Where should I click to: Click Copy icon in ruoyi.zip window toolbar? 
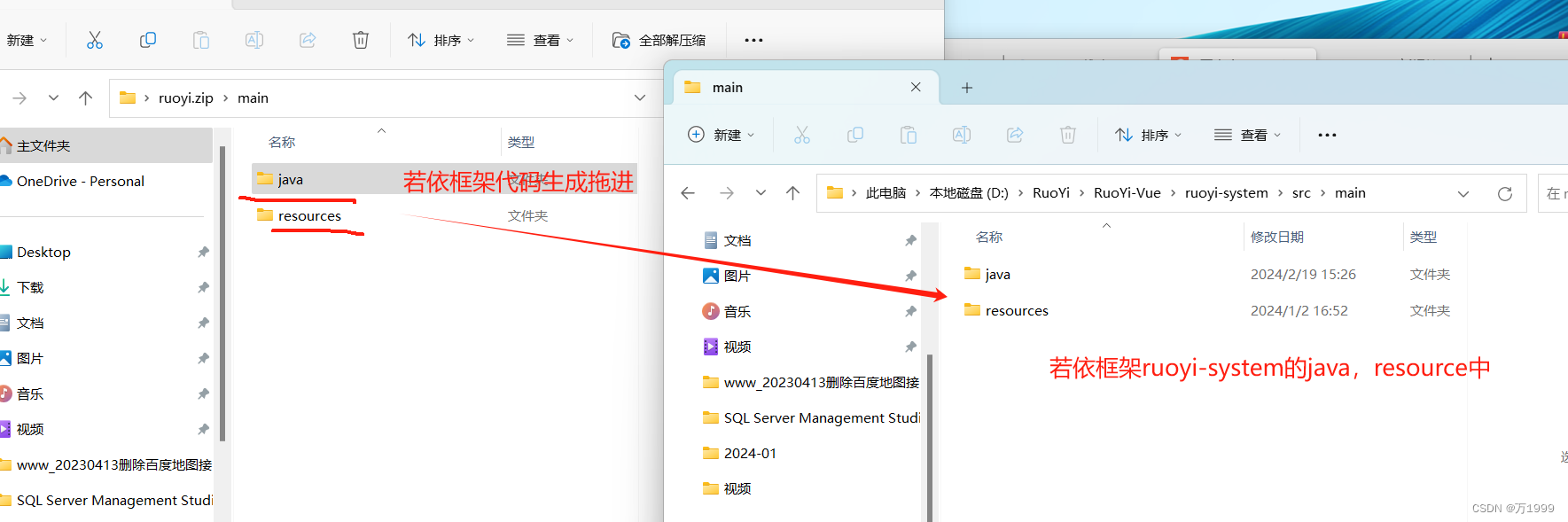click(148, 40)
